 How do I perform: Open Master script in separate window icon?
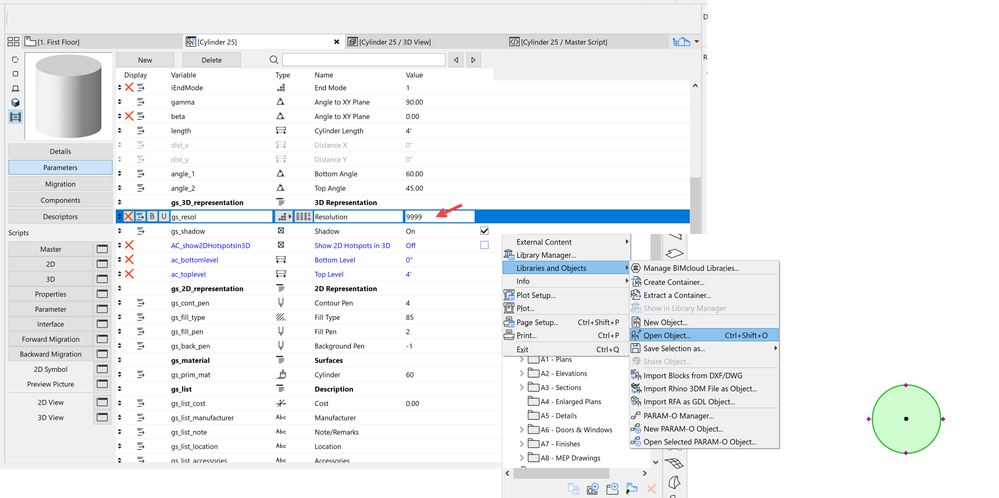(x=102, y=249)
